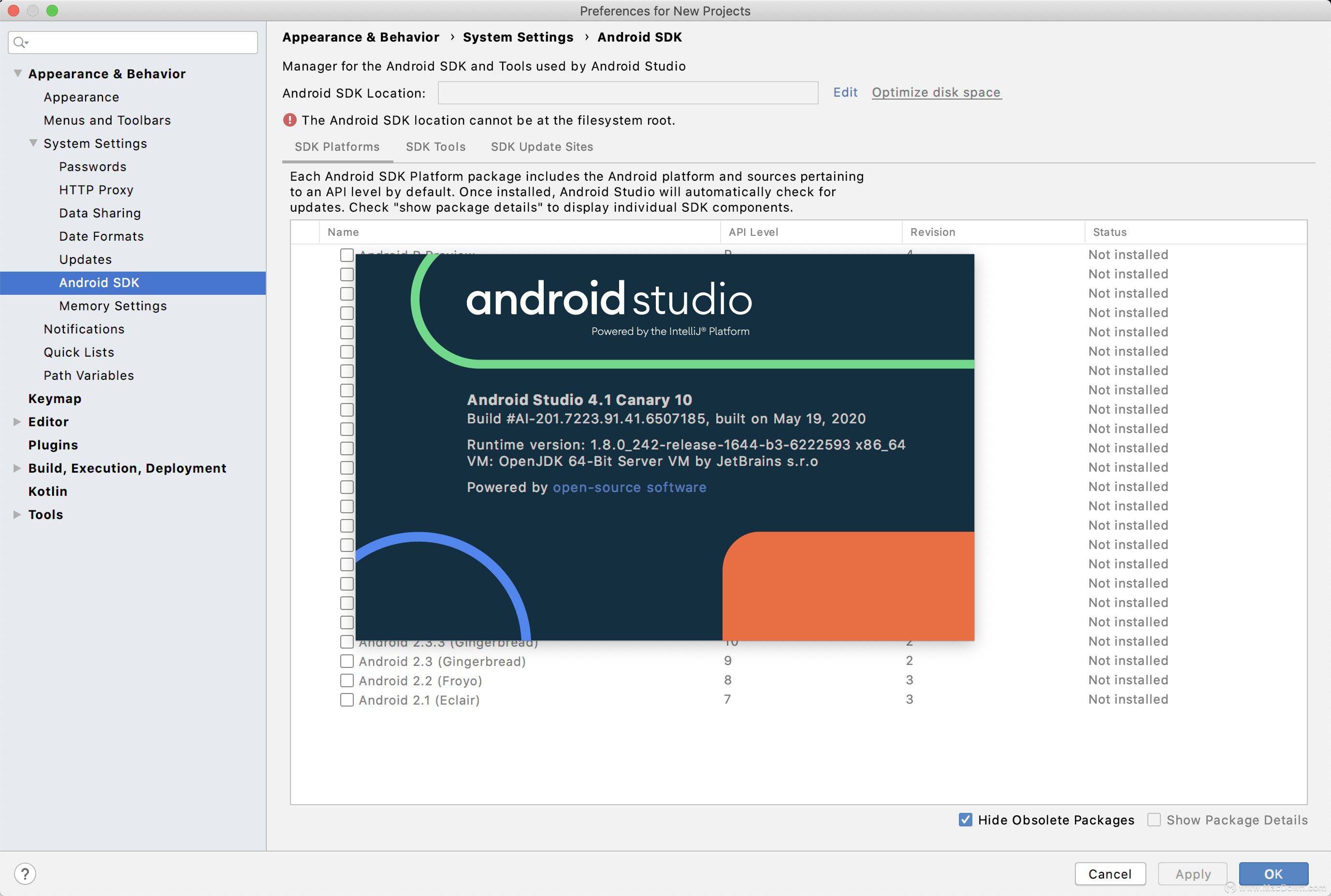This screenshot has height=896, width=1331.
Task: Click the "Build #AI-201.7223.91.41.6507185" line
Action: [666, 419]
